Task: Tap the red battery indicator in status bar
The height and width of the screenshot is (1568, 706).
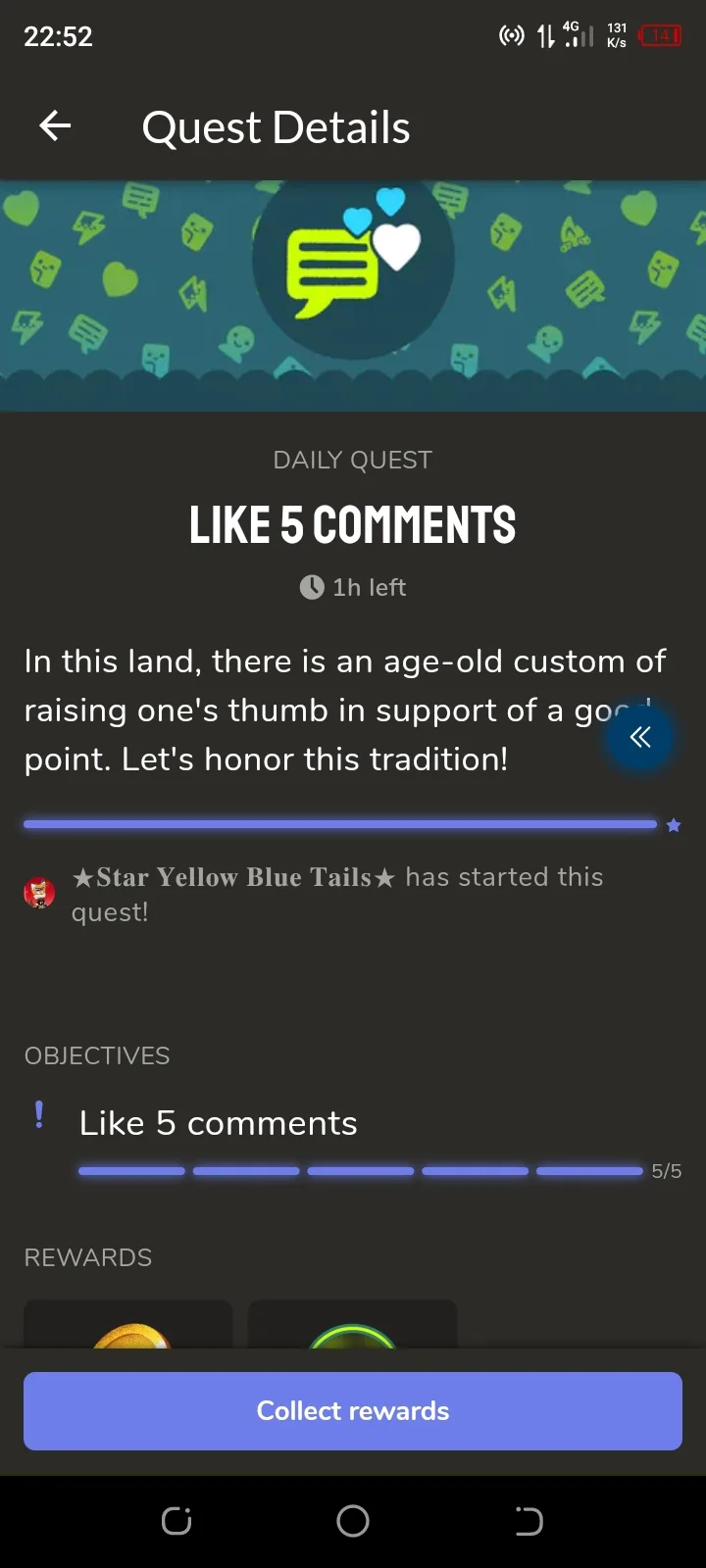Action: (x=660, y=36)
